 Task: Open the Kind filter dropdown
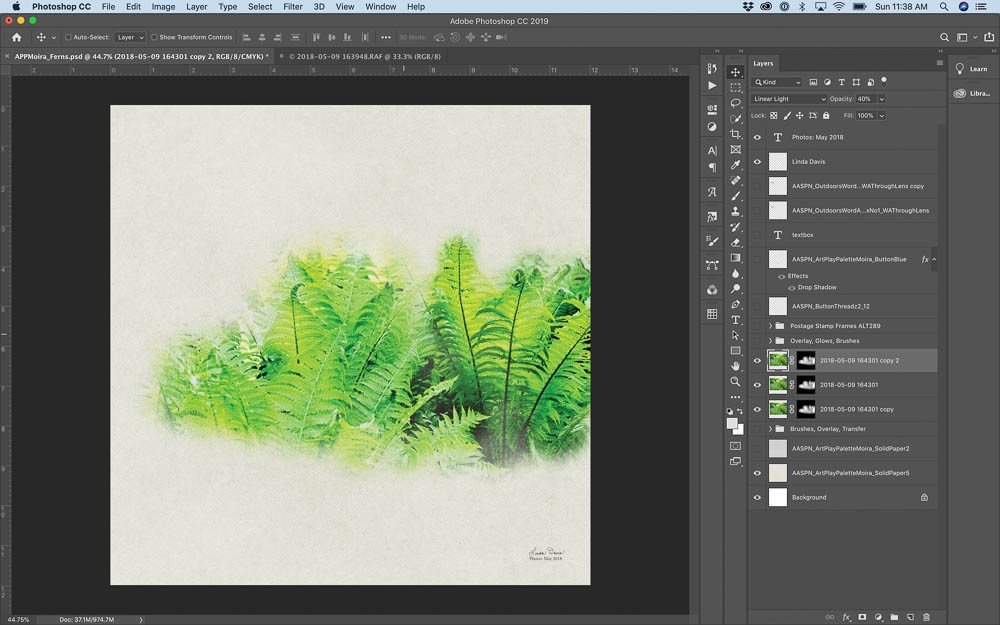(777, 82)
